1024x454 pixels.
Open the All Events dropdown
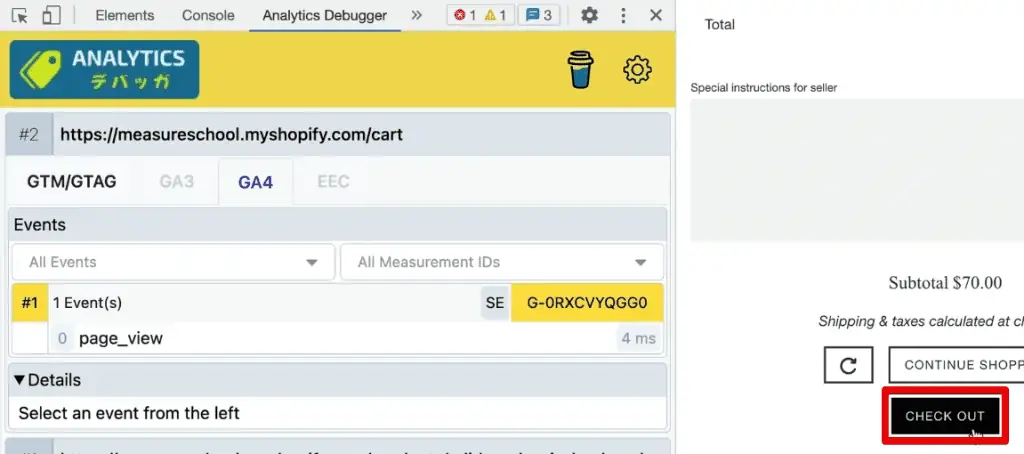tap(172, 262)
